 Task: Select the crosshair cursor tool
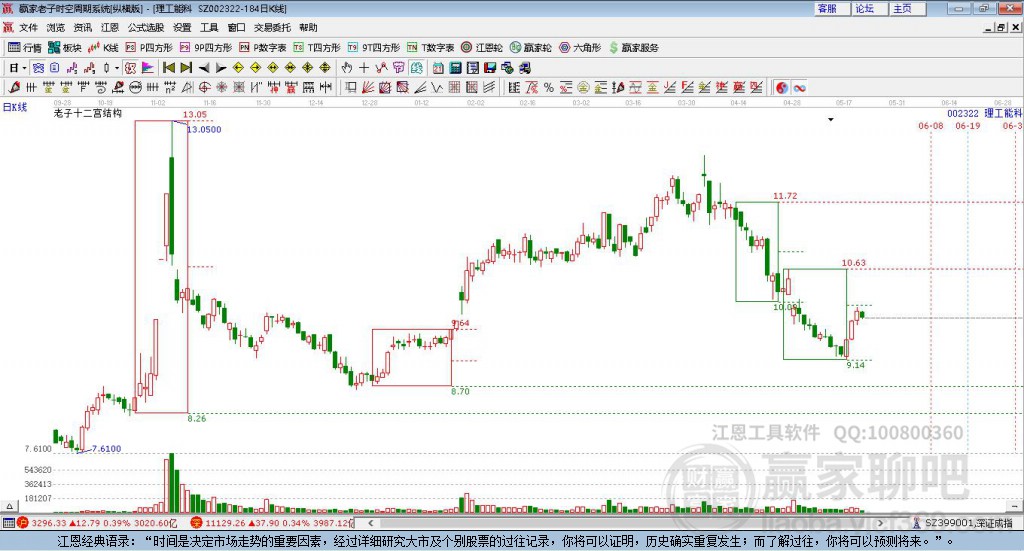pos(364,68)
